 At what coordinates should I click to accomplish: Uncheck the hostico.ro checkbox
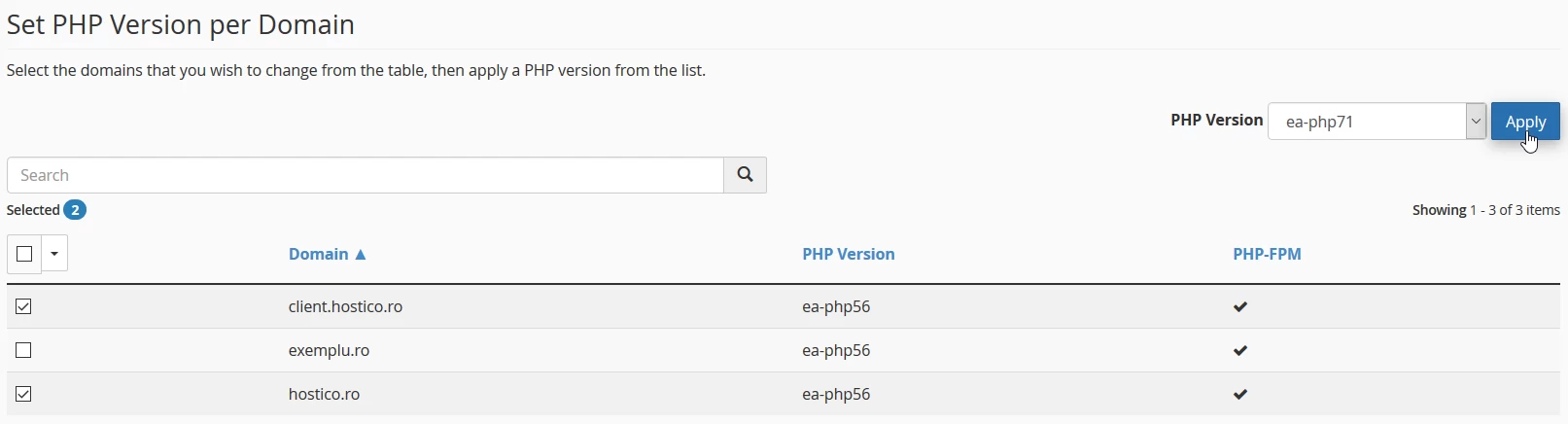pos(24,394)
